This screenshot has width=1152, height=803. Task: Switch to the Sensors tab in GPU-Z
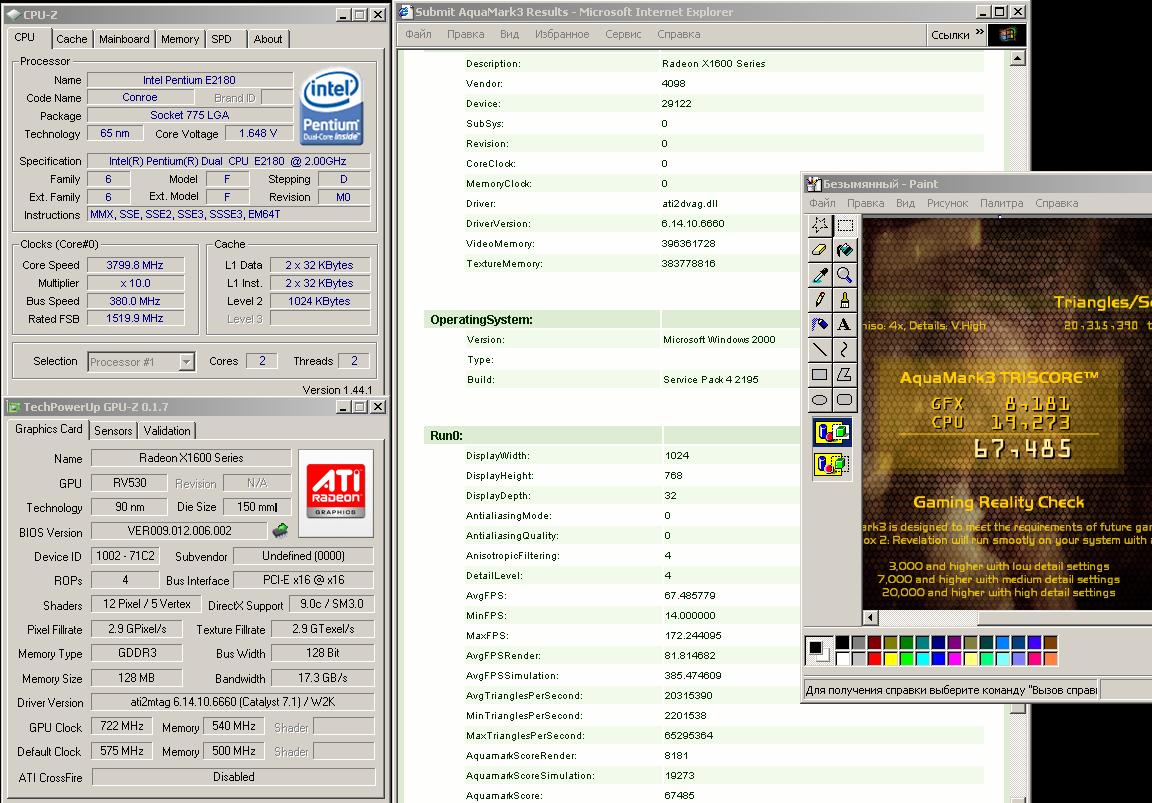click(x=113, y=431)
